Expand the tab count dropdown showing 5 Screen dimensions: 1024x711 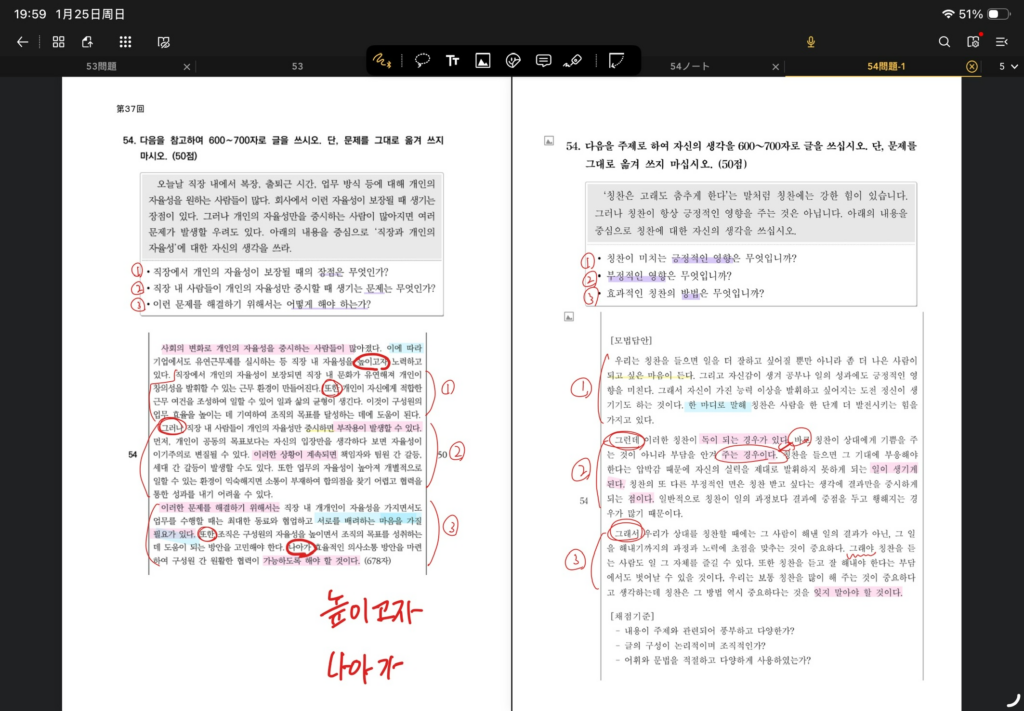pos(1009,67)
